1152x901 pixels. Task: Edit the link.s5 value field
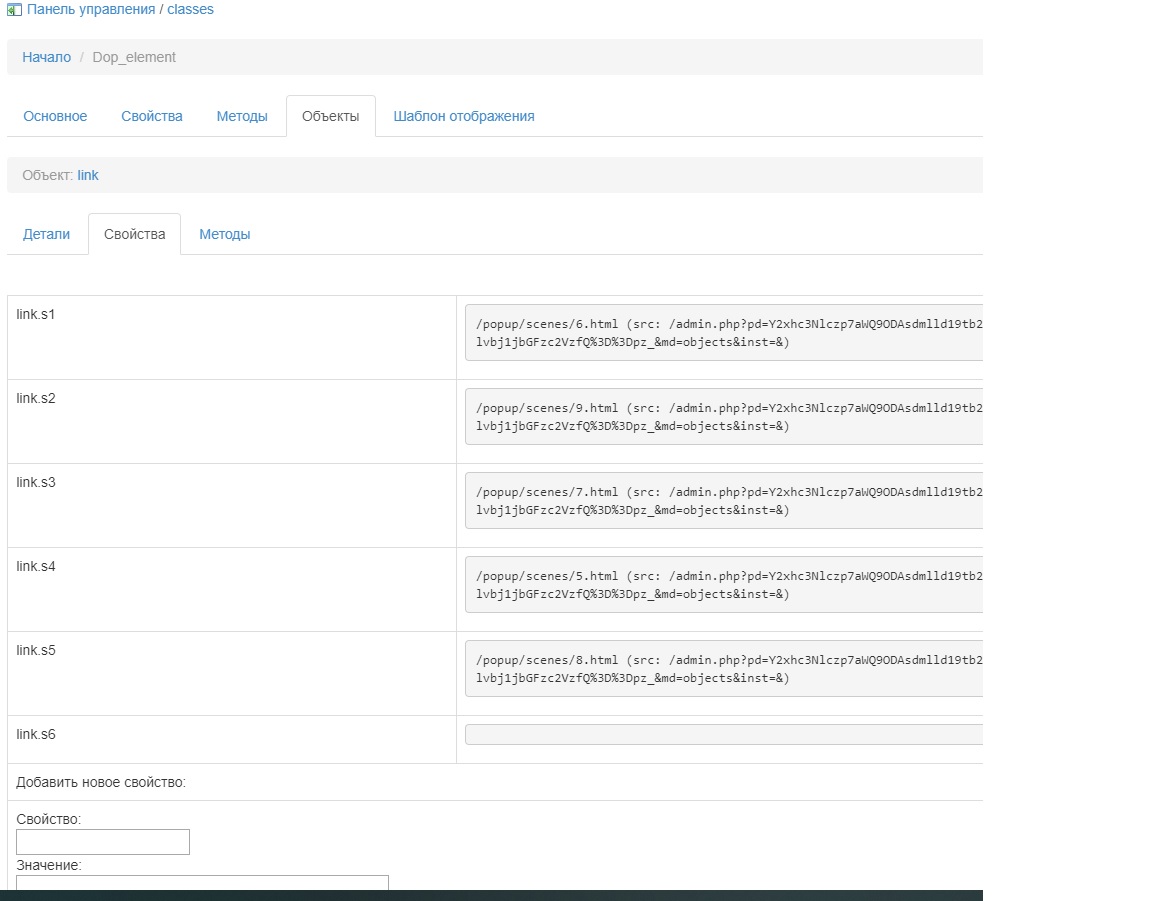724,669
